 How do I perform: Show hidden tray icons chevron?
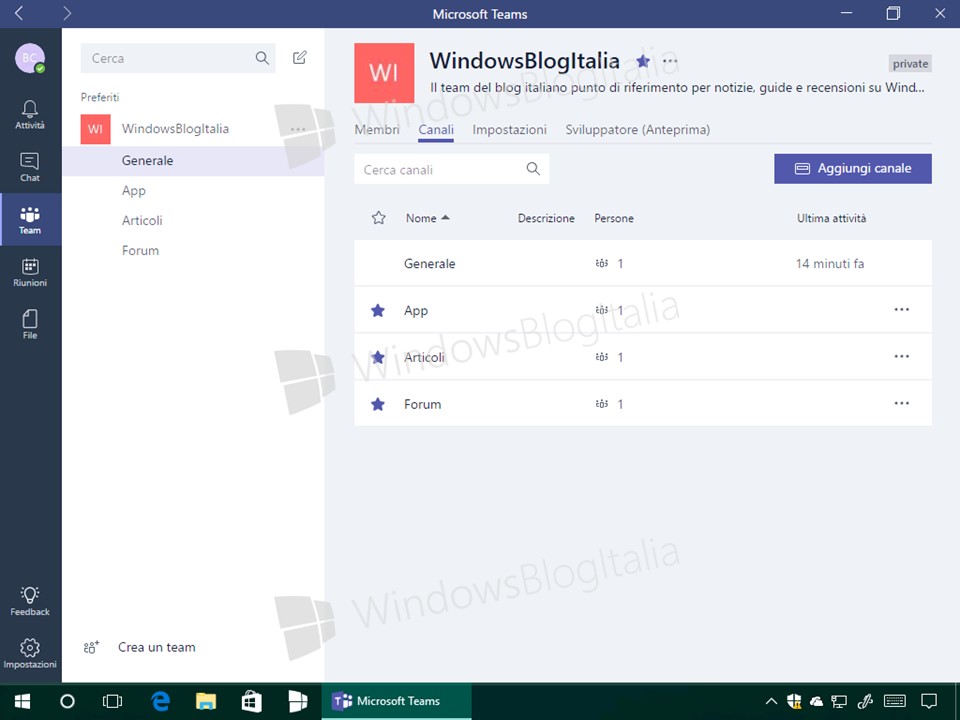coord(771,702)
